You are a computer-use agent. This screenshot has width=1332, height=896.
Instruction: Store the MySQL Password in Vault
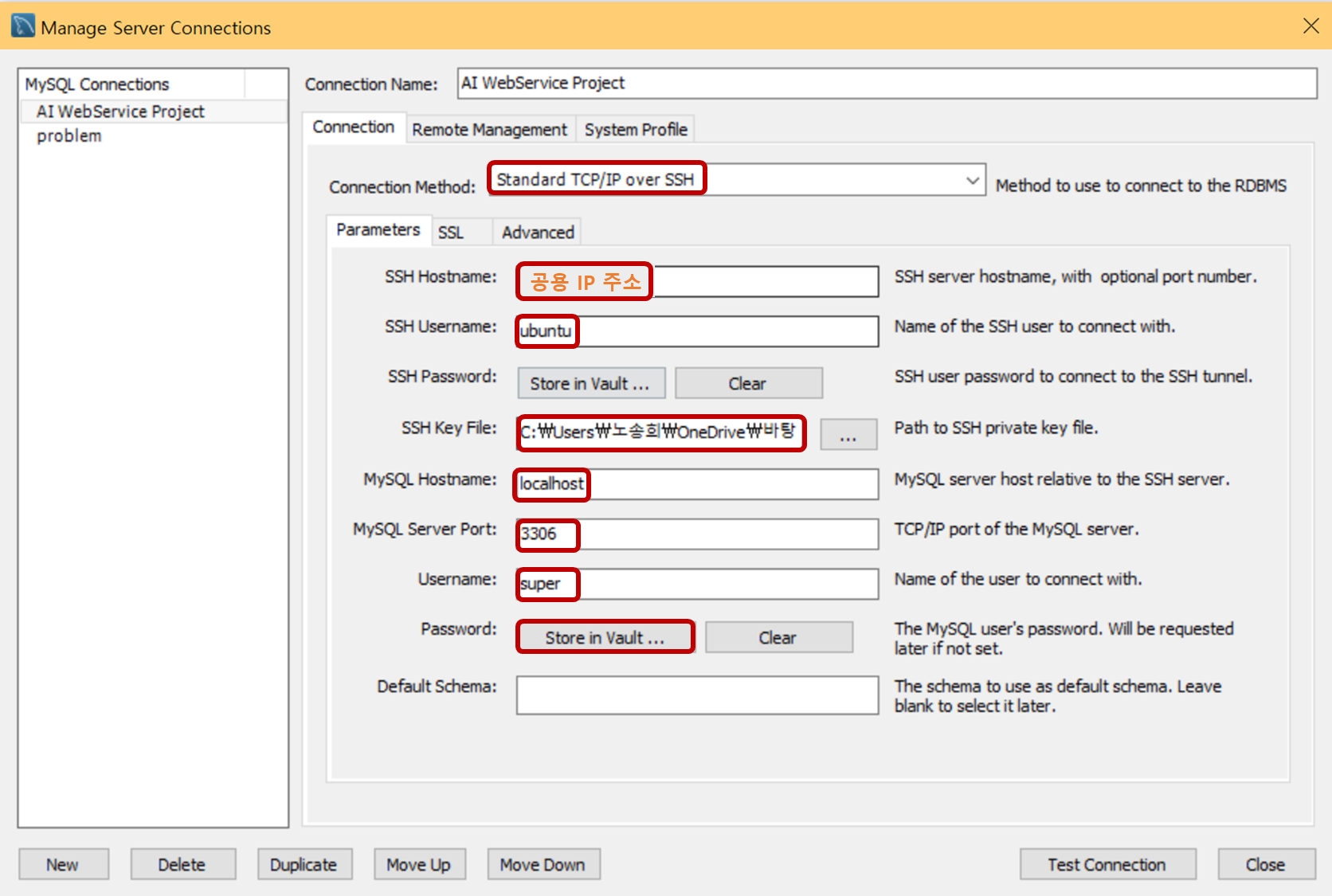pyautogui.click(x=605, y=637)
